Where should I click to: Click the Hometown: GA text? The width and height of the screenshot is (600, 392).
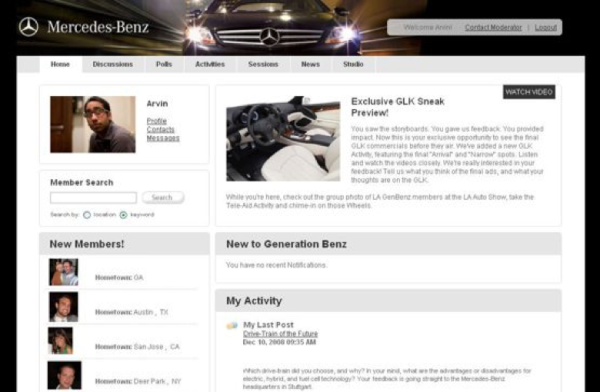(x=119, y=278)
